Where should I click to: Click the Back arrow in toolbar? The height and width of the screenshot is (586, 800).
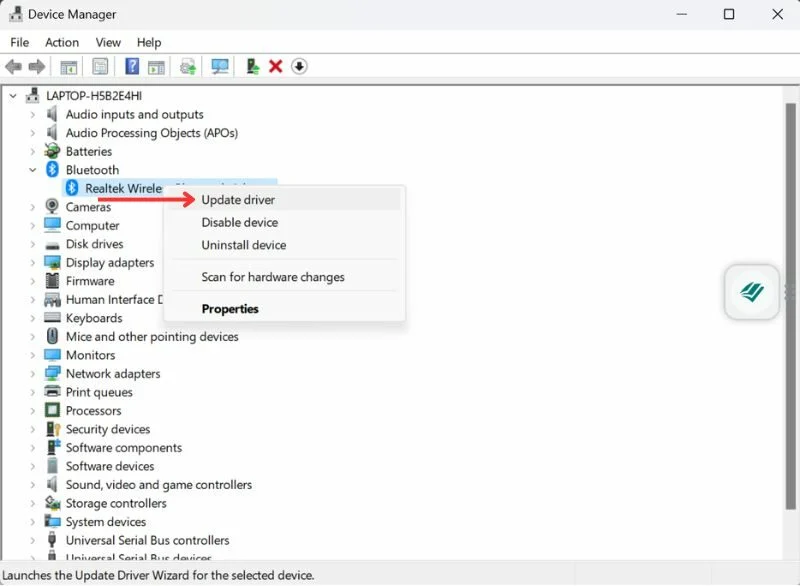coord(14,67)
